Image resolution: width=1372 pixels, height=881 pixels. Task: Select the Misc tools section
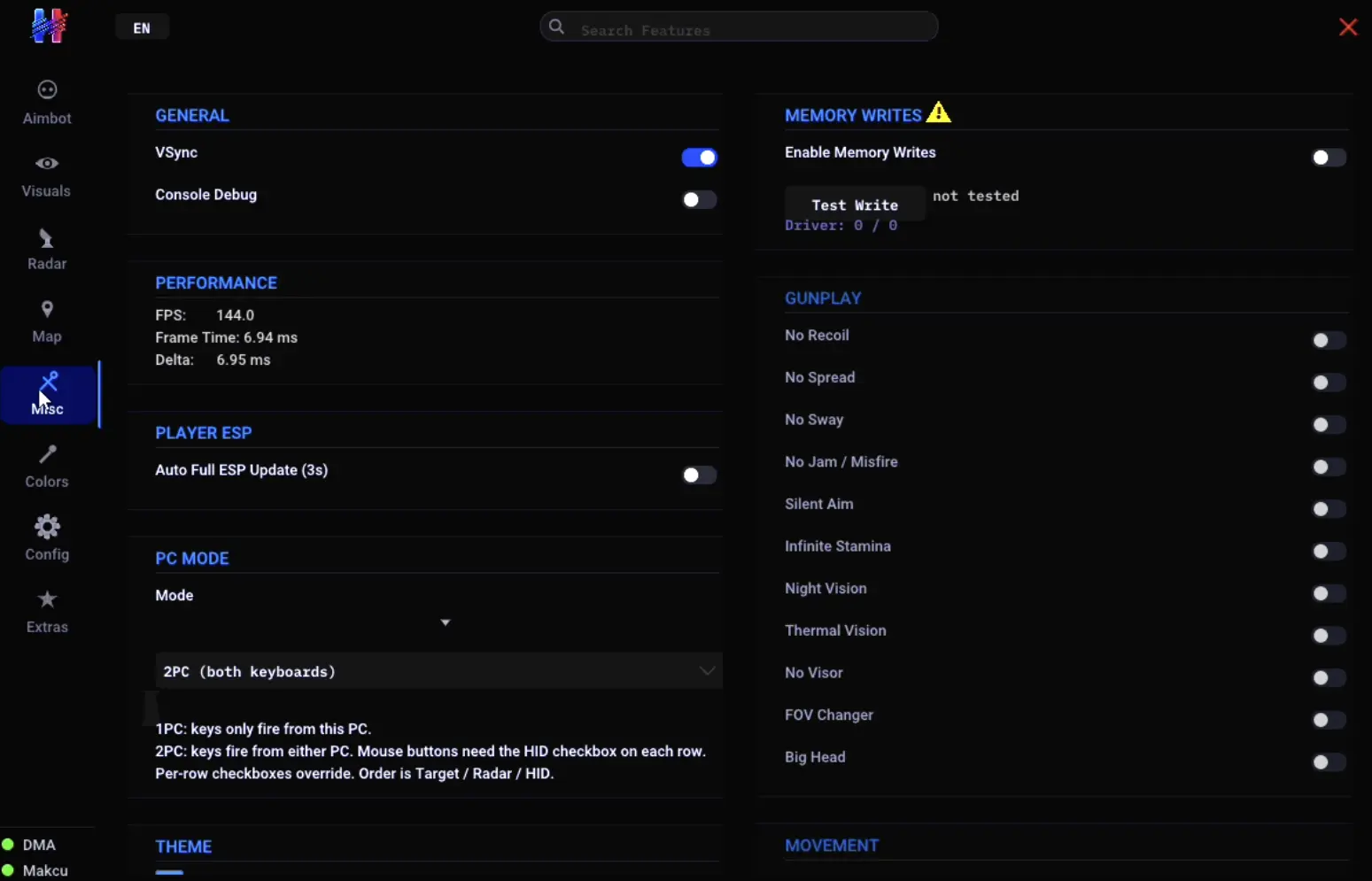(49, 394)
